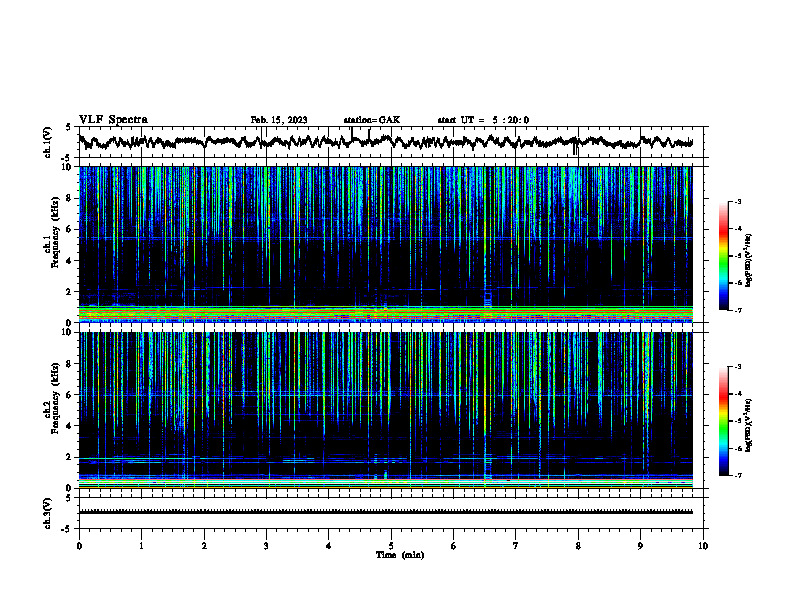The height and width of the screenshot is (612, 792).
Task: Click the ch.3 flat signal trace
Action: [385, 512]
